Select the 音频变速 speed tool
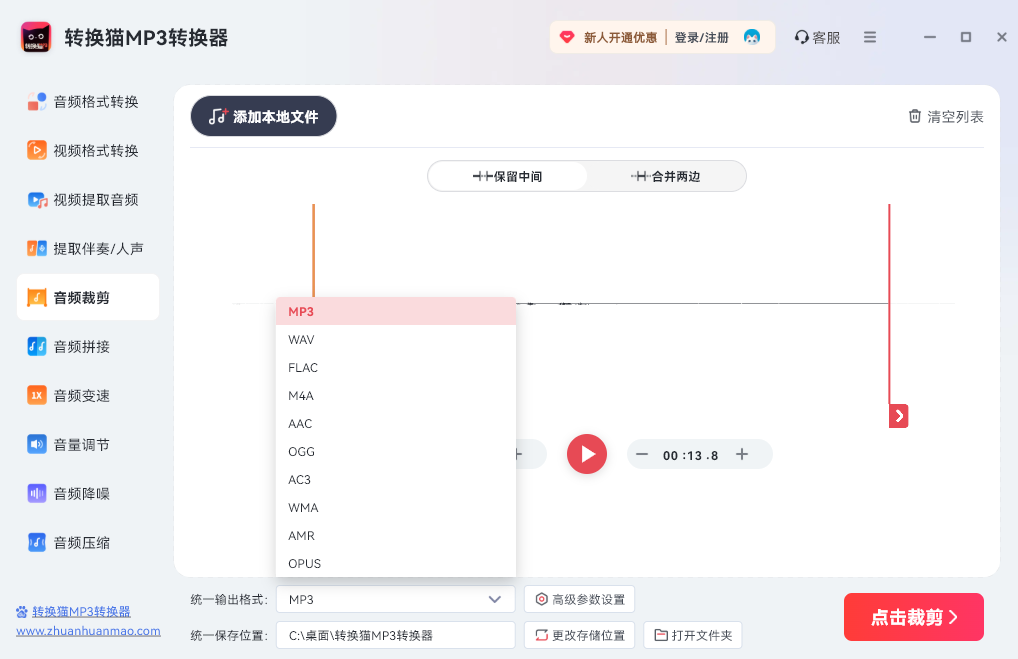This screenshot has width=1018, height=659. (x=88, y=395)
